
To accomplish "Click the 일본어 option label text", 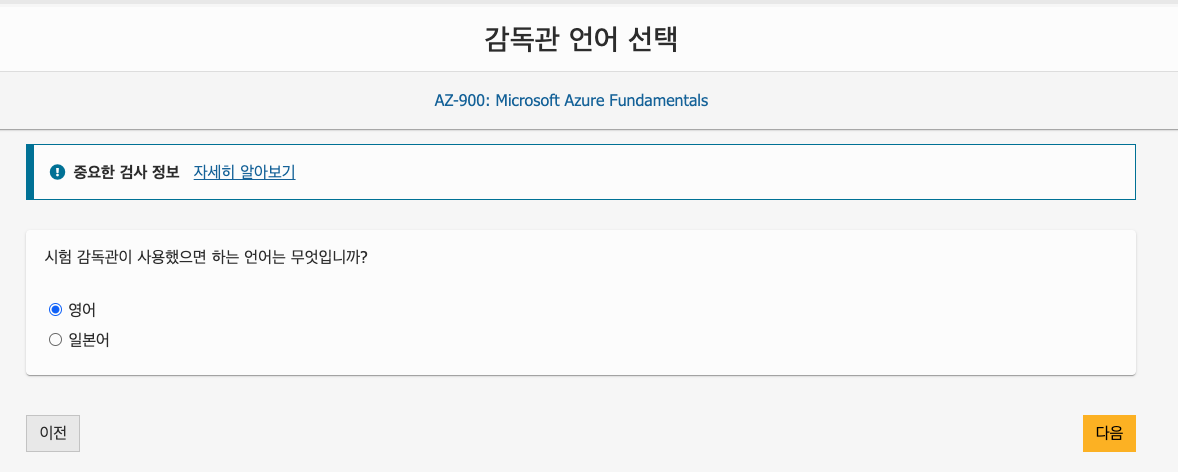I will click(89, 340).
